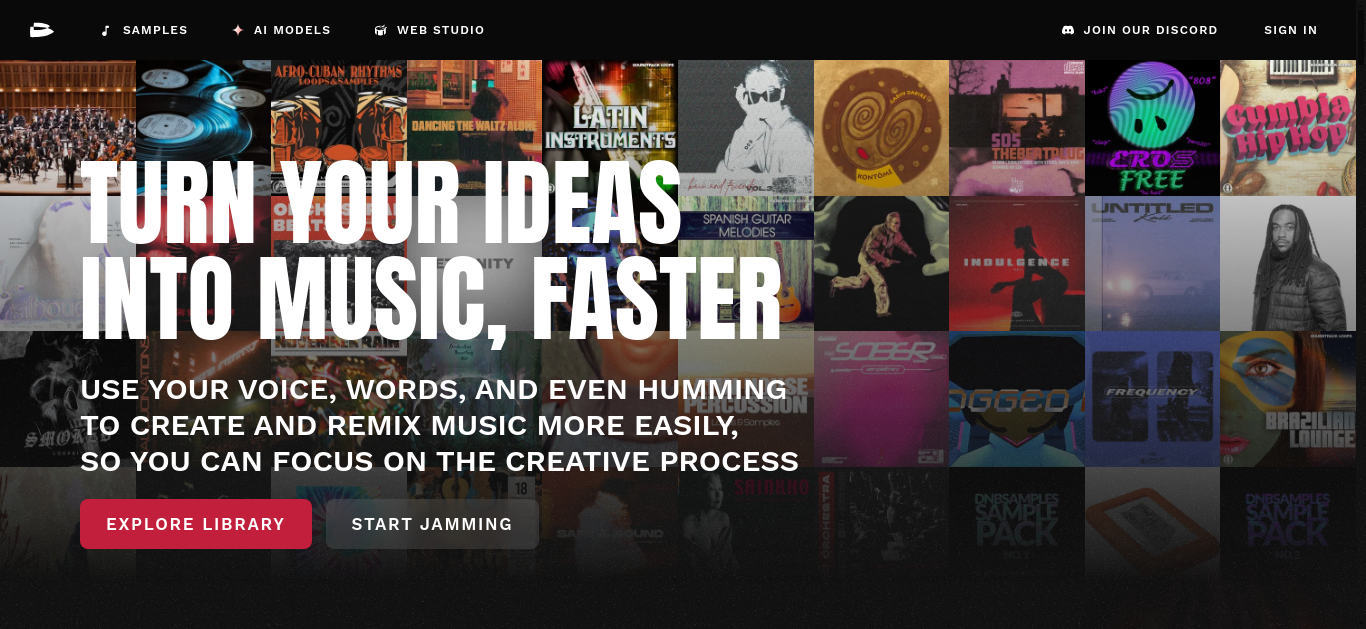Click the Discord icon in the header

(x=1068, y=30)
